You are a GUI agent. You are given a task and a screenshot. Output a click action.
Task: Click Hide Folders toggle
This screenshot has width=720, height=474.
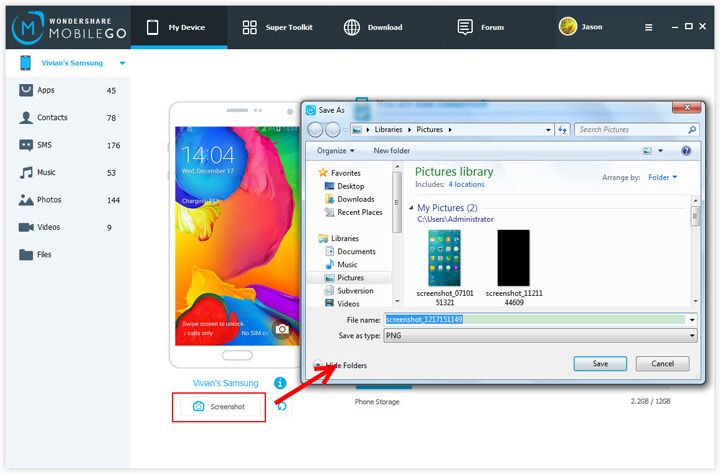(x=340, y=365)
